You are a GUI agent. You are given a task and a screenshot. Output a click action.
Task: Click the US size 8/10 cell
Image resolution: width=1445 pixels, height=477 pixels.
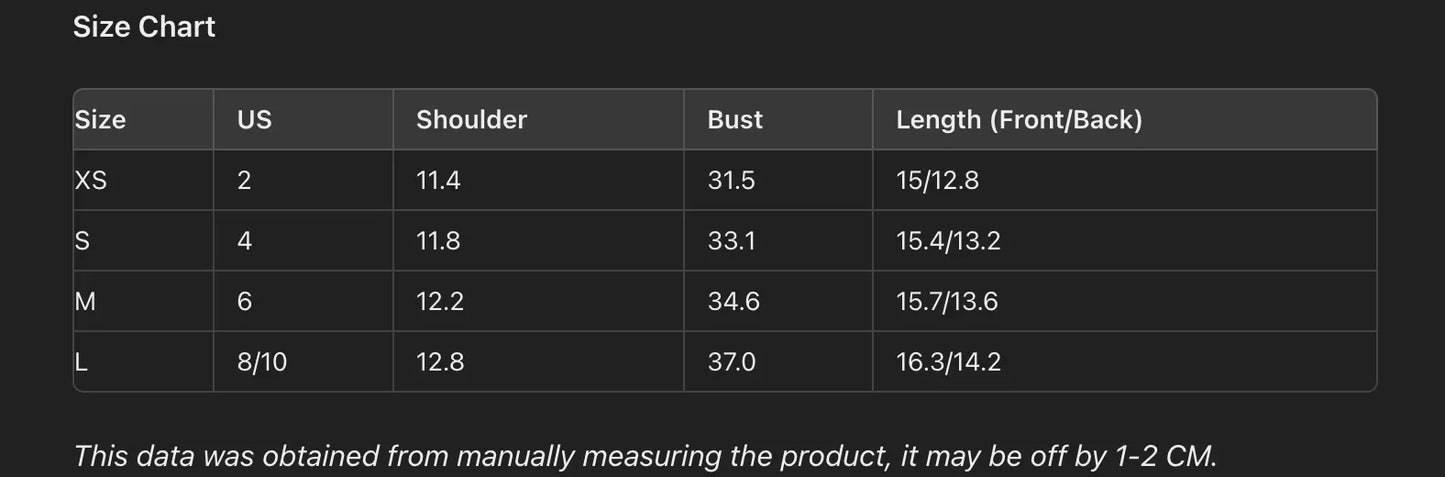pyautogui.click(x=262, y=362)
